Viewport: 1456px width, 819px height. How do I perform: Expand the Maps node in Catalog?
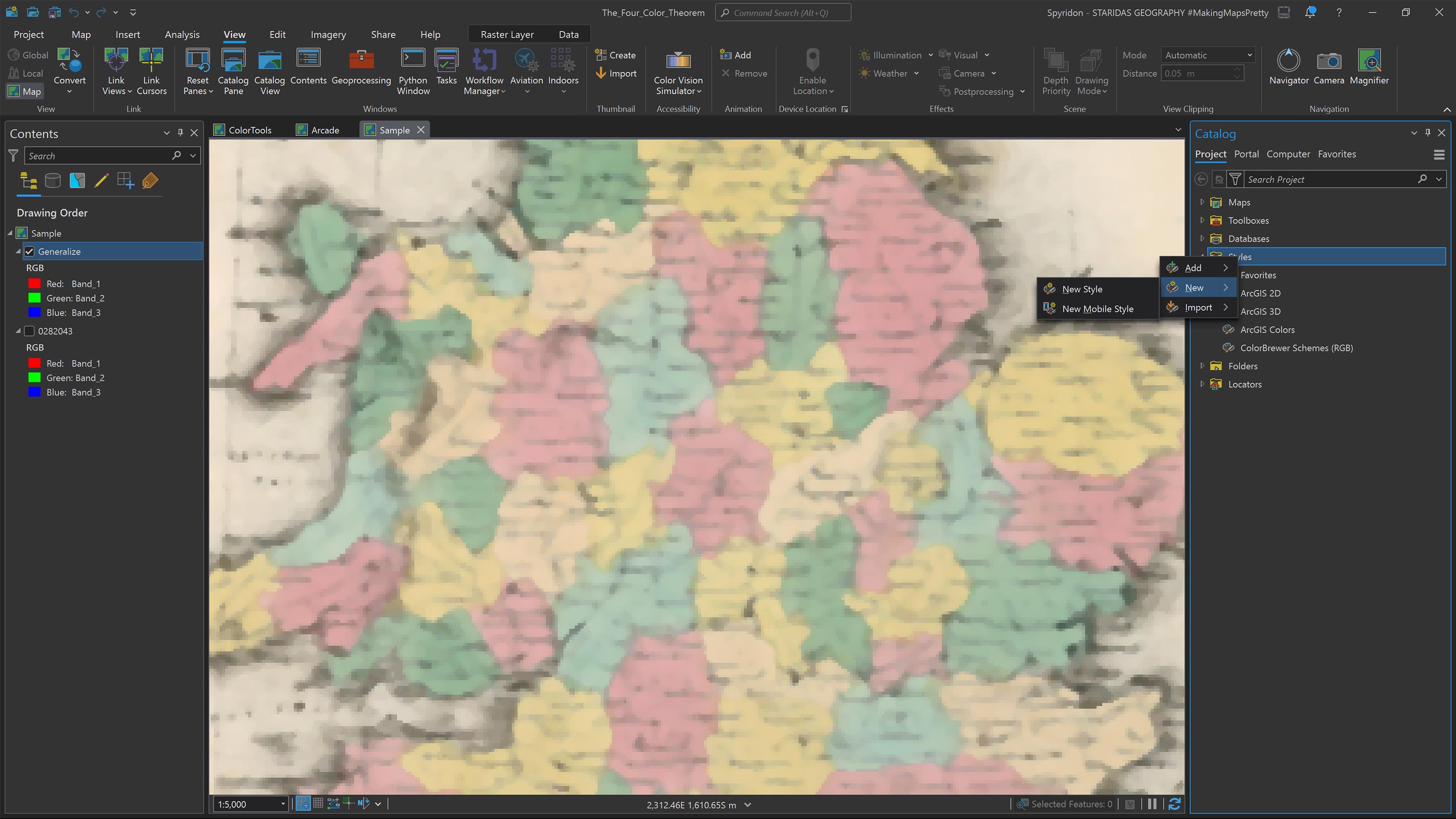point(1202,202)
